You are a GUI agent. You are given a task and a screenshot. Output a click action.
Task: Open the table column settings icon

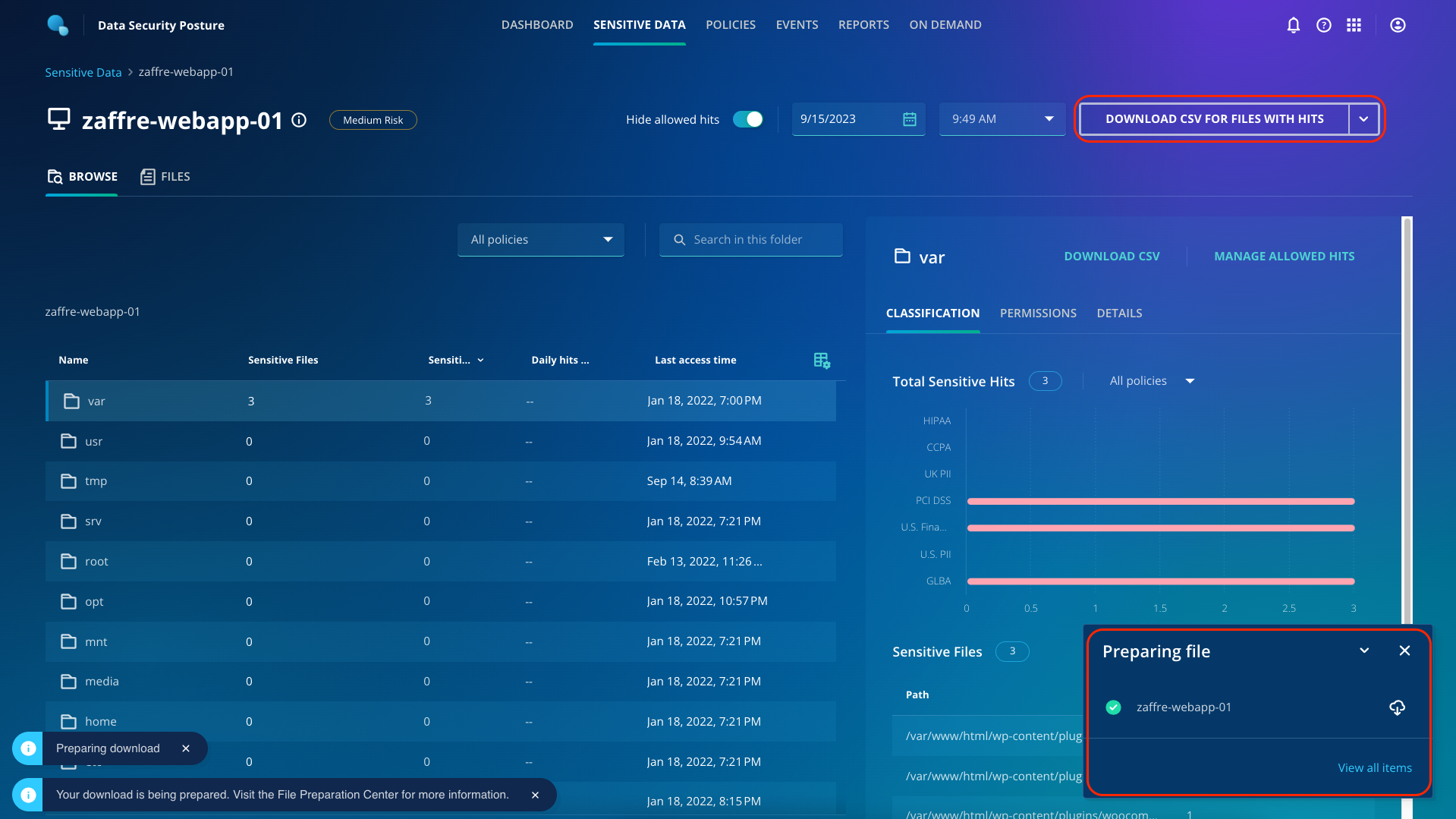[822, 361]
